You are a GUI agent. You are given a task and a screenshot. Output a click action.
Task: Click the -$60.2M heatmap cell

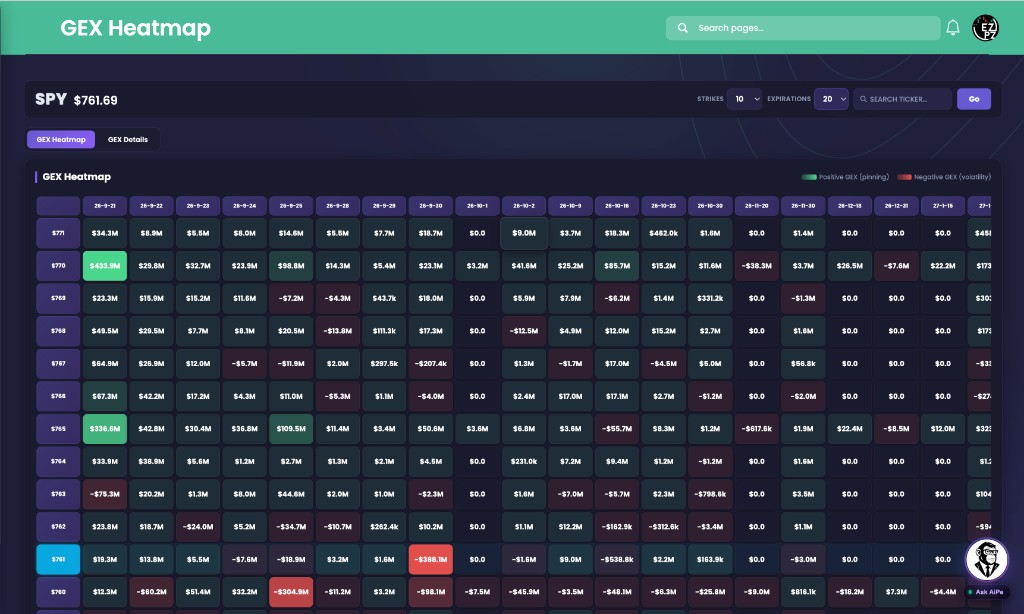[152, 592]
